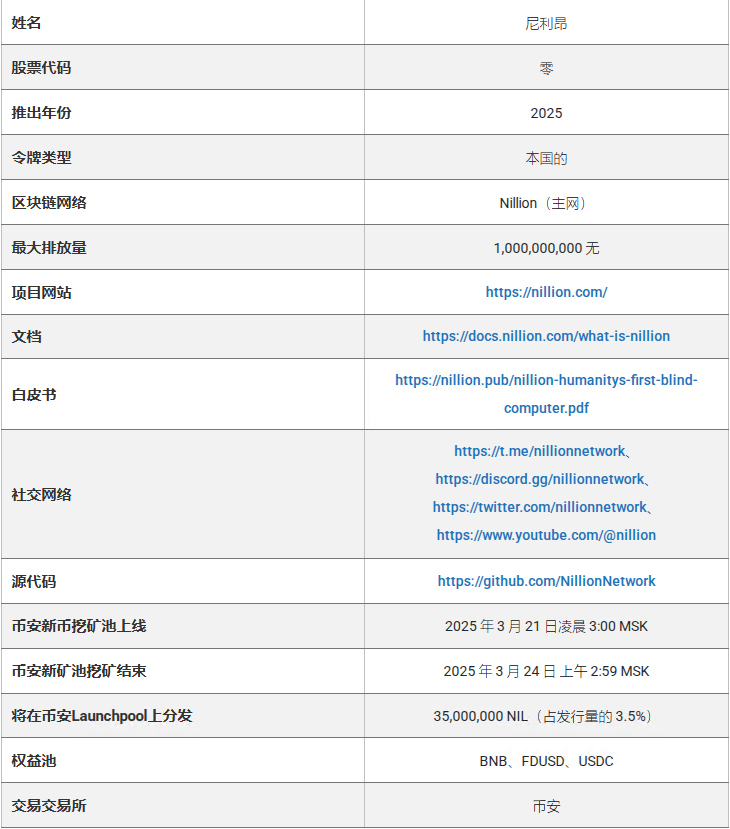Select the 股票代码 label
730x829 pixels.
pyautogui.click(x=41, y=68)
